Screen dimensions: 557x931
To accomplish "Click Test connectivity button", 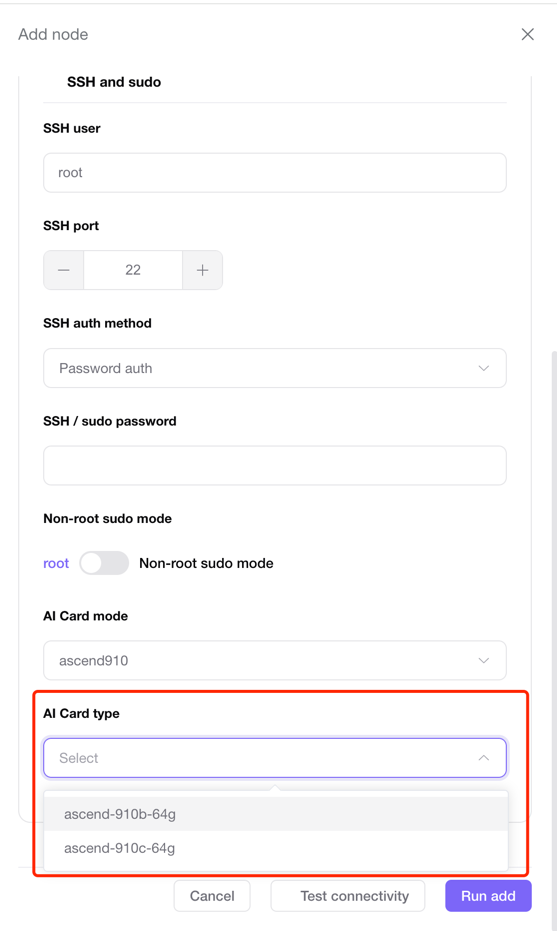I will click(x=348, y=896).
